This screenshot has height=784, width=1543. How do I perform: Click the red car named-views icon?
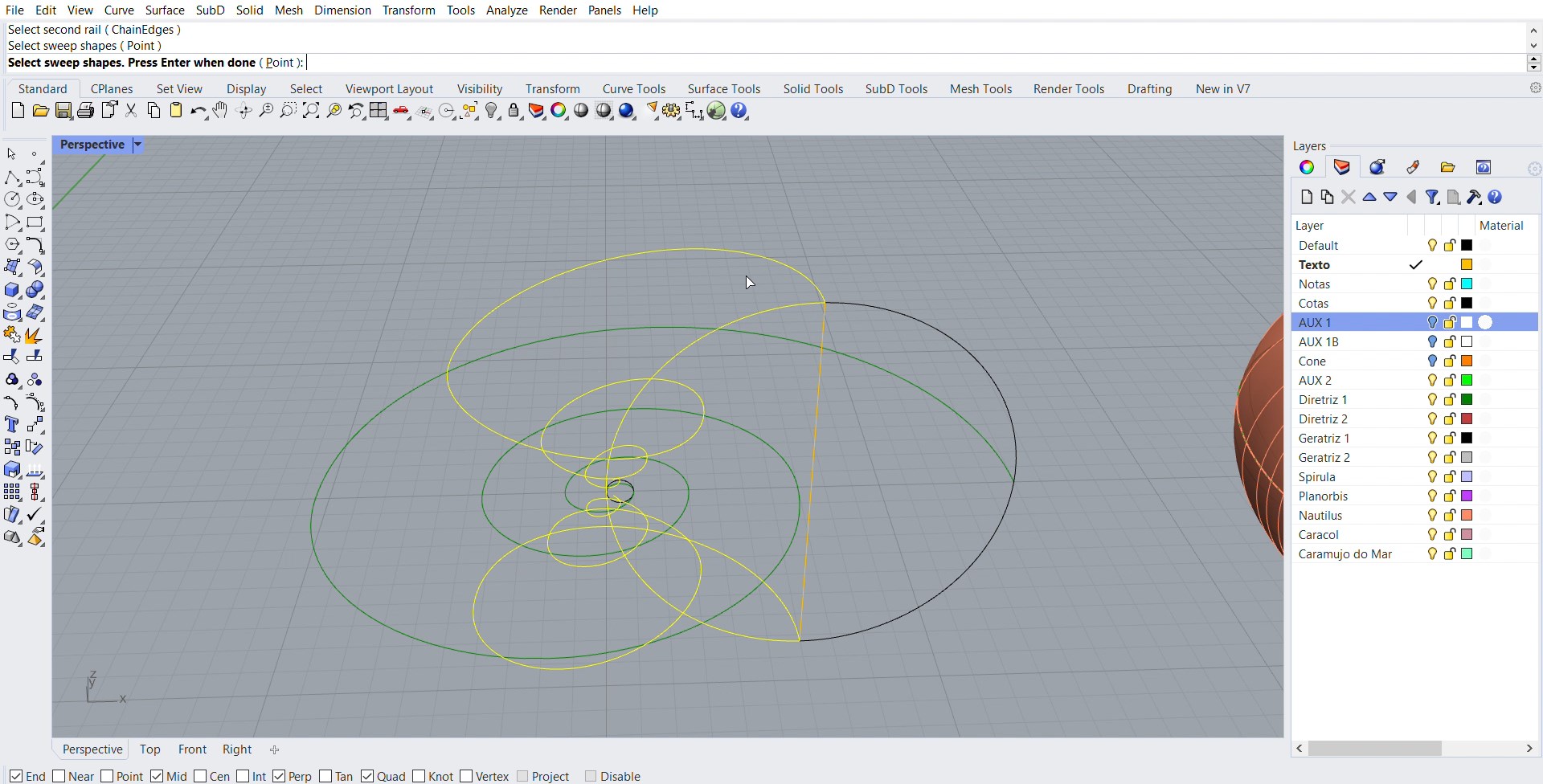point(401,111)
